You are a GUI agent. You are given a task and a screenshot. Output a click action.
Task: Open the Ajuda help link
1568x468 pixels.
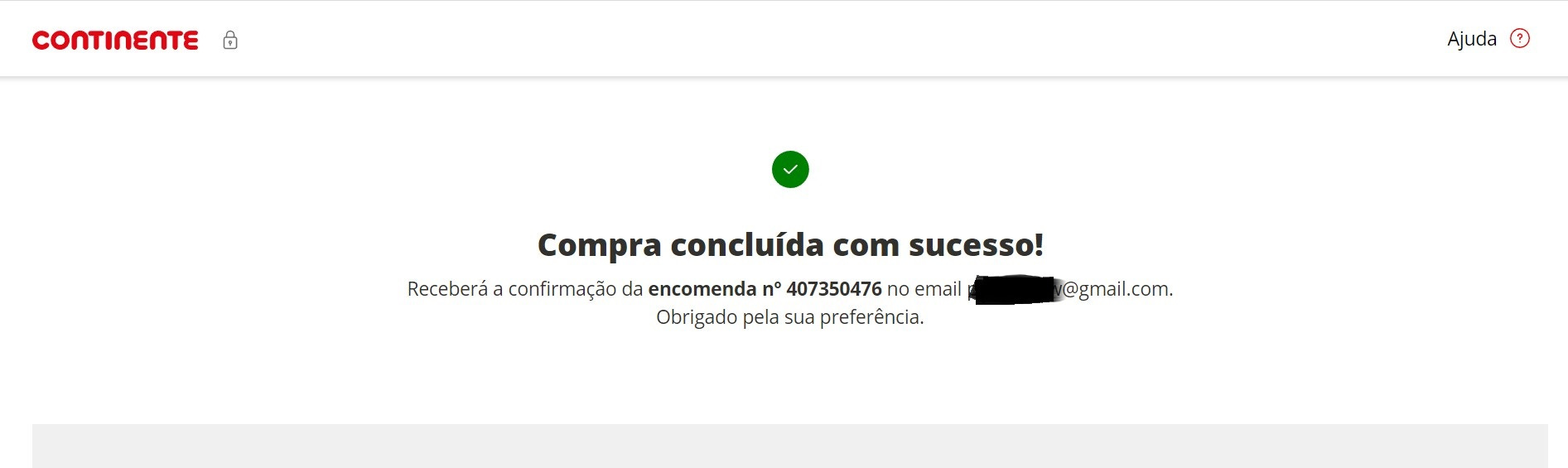coord(1472,39)
